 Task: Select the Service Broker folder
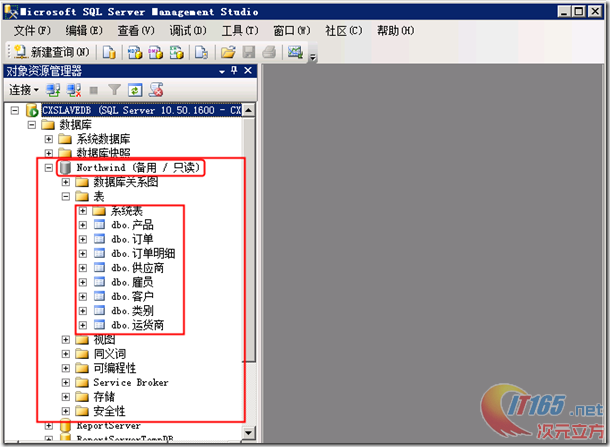click(131, 382)
